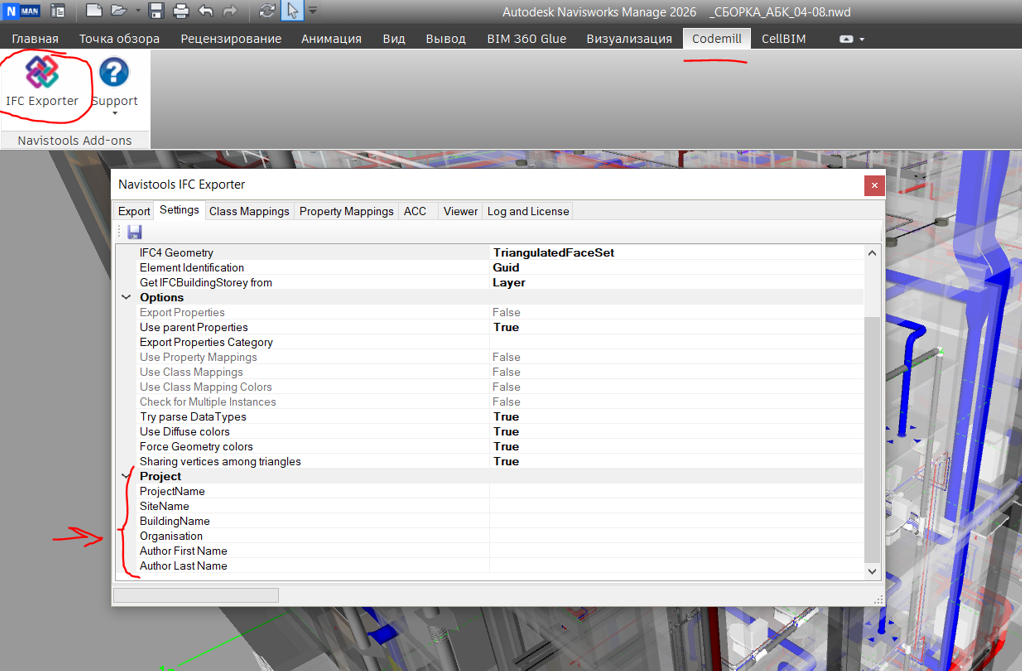Image resolution: width=1022 pixels, height=671 pixels.
Task: Click the Organisation value field
Action: tap(677, 536)
